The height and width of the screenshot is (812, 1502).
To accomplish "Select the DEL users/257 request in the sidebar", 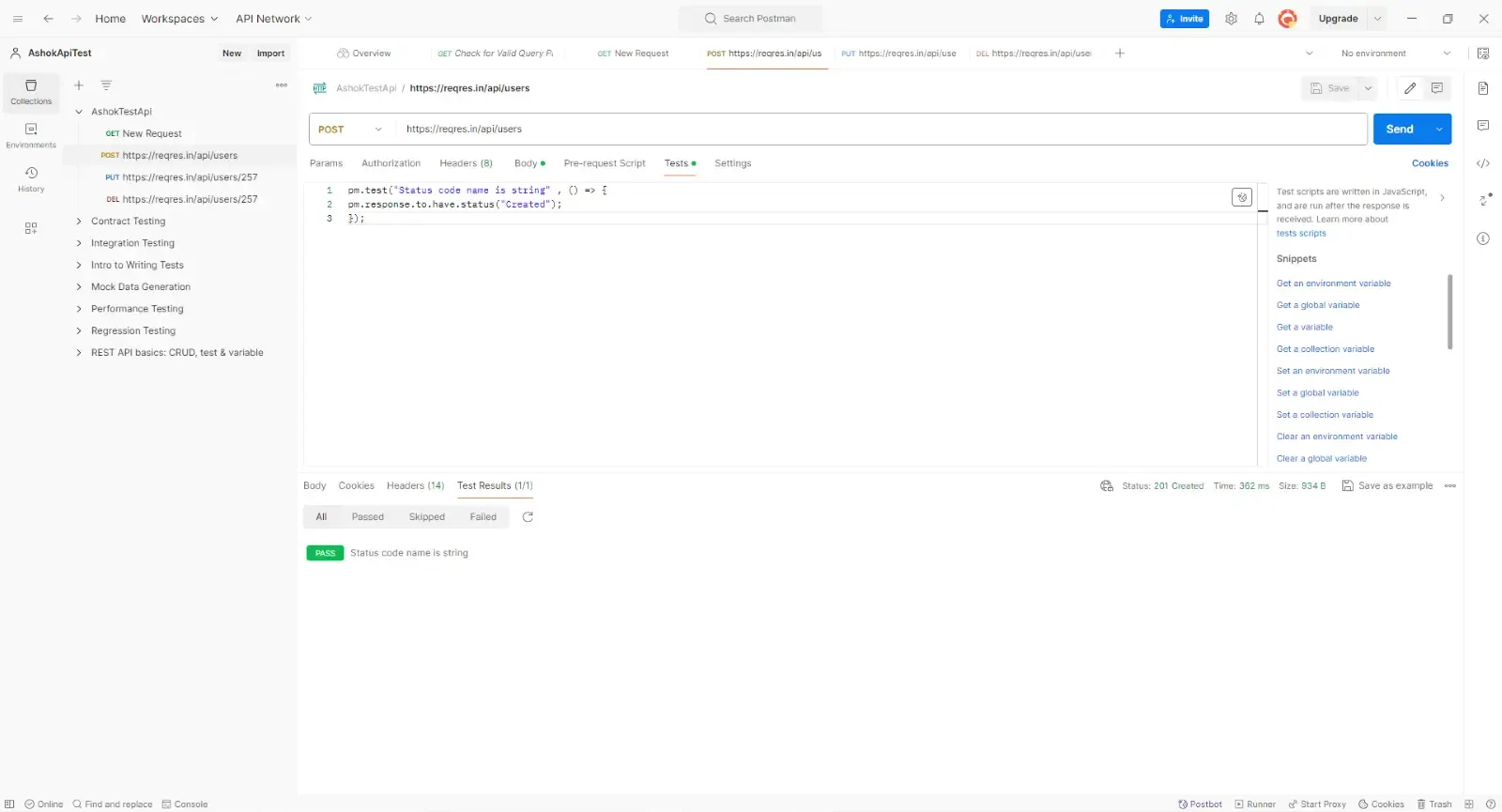I will [181, 200].
